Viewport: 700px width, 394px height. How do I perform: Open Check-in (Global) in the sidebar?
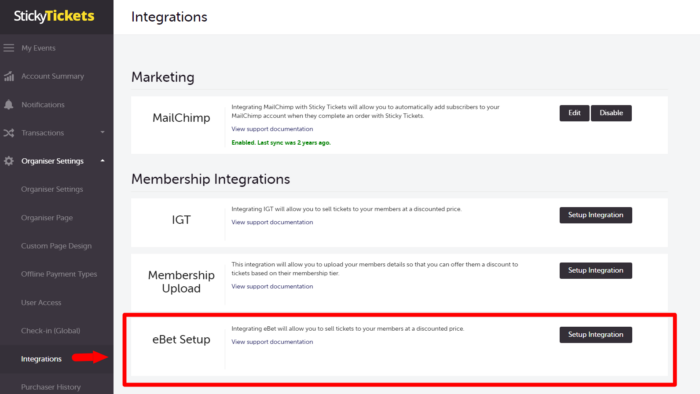50,331
